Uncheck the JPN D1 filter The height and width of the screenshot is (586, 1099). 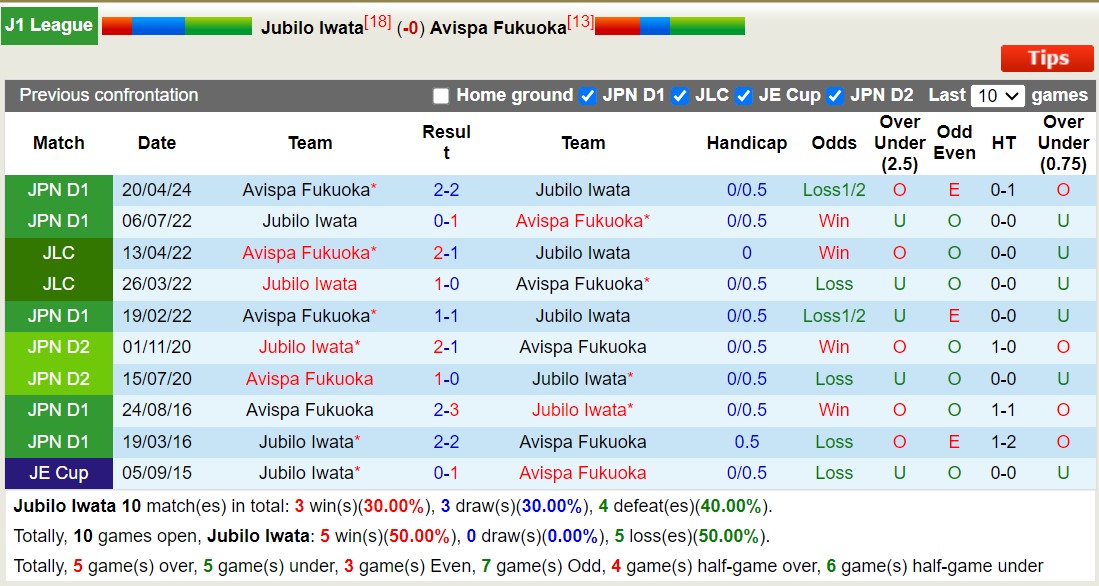click(585, 96)
